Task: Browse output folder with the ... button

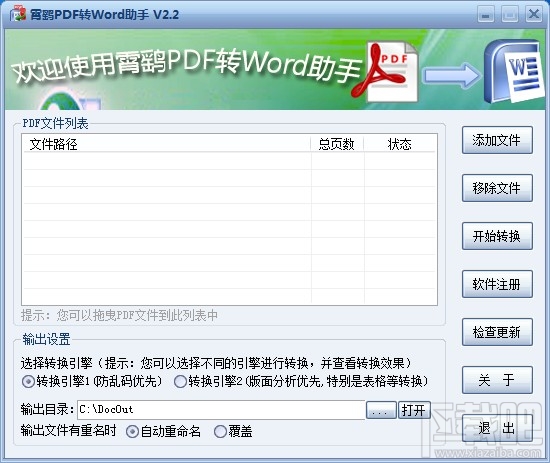Action: [381, 410]
